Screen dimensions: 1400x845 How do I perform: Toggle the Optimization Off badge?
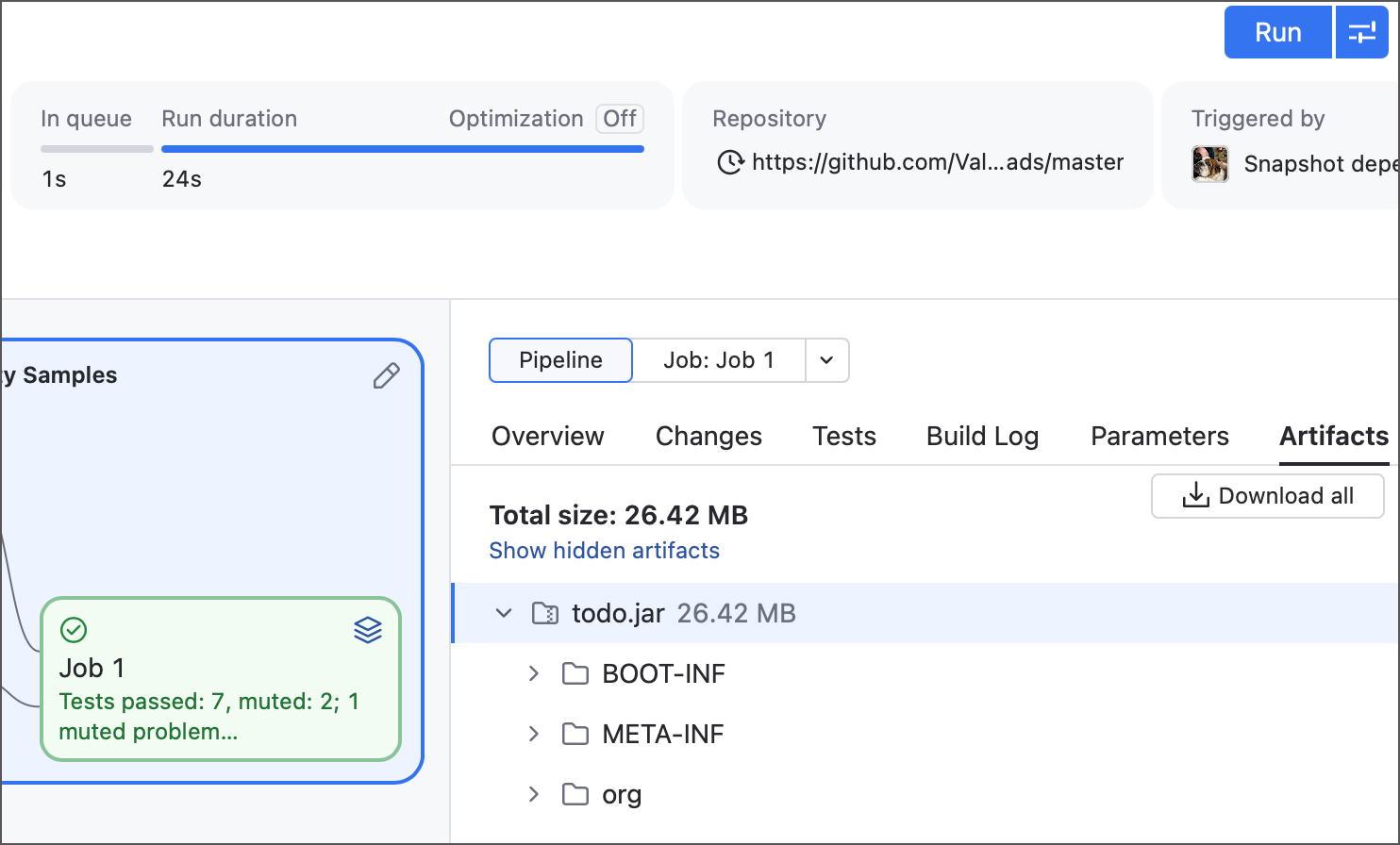(620, 119)
